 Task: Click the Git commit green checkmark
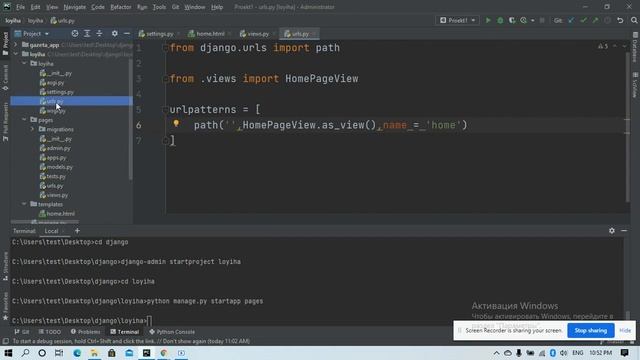583,20
